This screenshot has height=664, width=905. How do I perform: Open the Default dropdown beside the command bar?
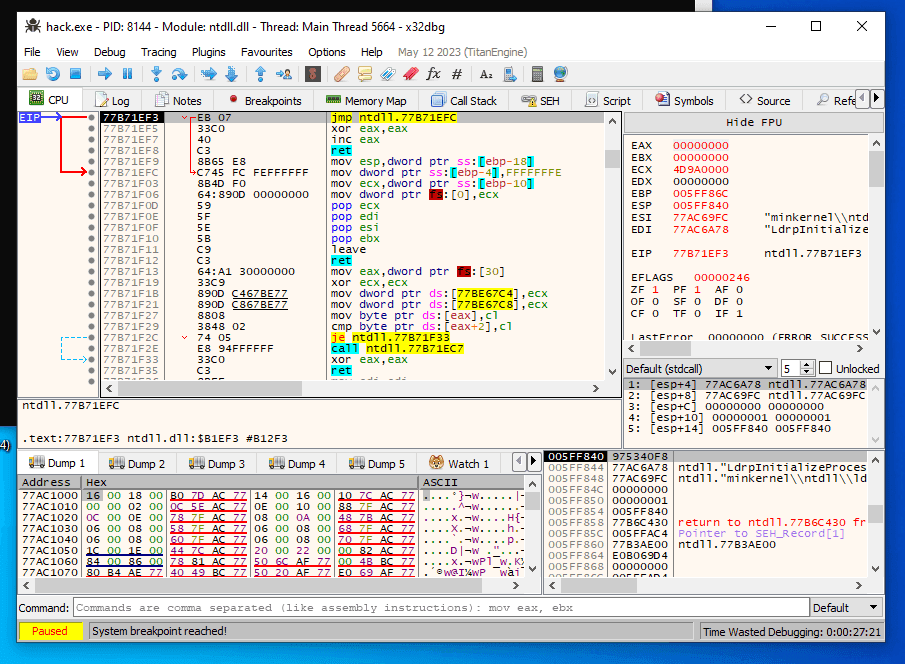tap(845, 607)
